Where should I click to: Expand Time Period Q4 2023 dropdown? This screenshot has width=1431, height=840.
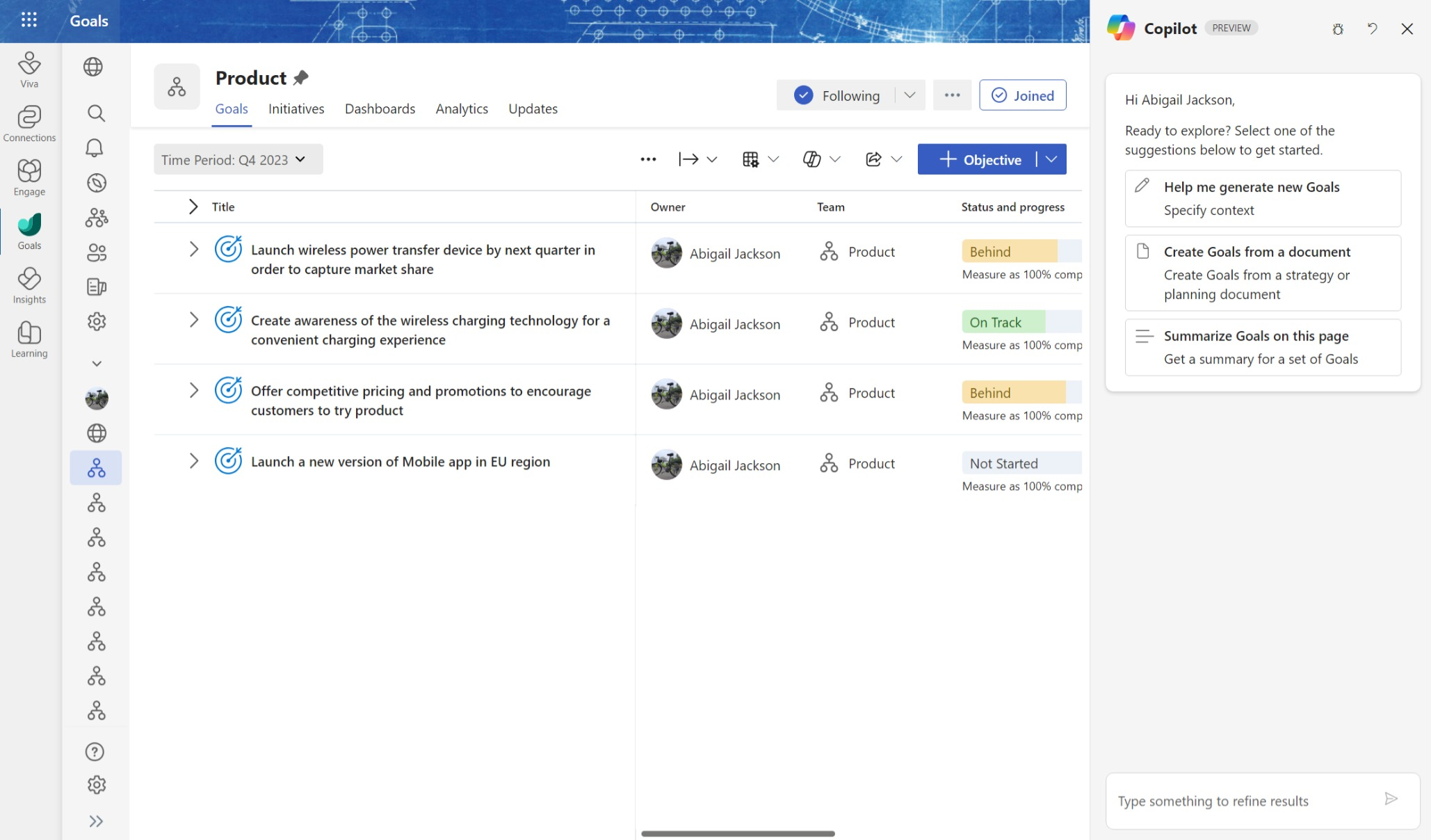pyautogui.click(x=301, y=159)
